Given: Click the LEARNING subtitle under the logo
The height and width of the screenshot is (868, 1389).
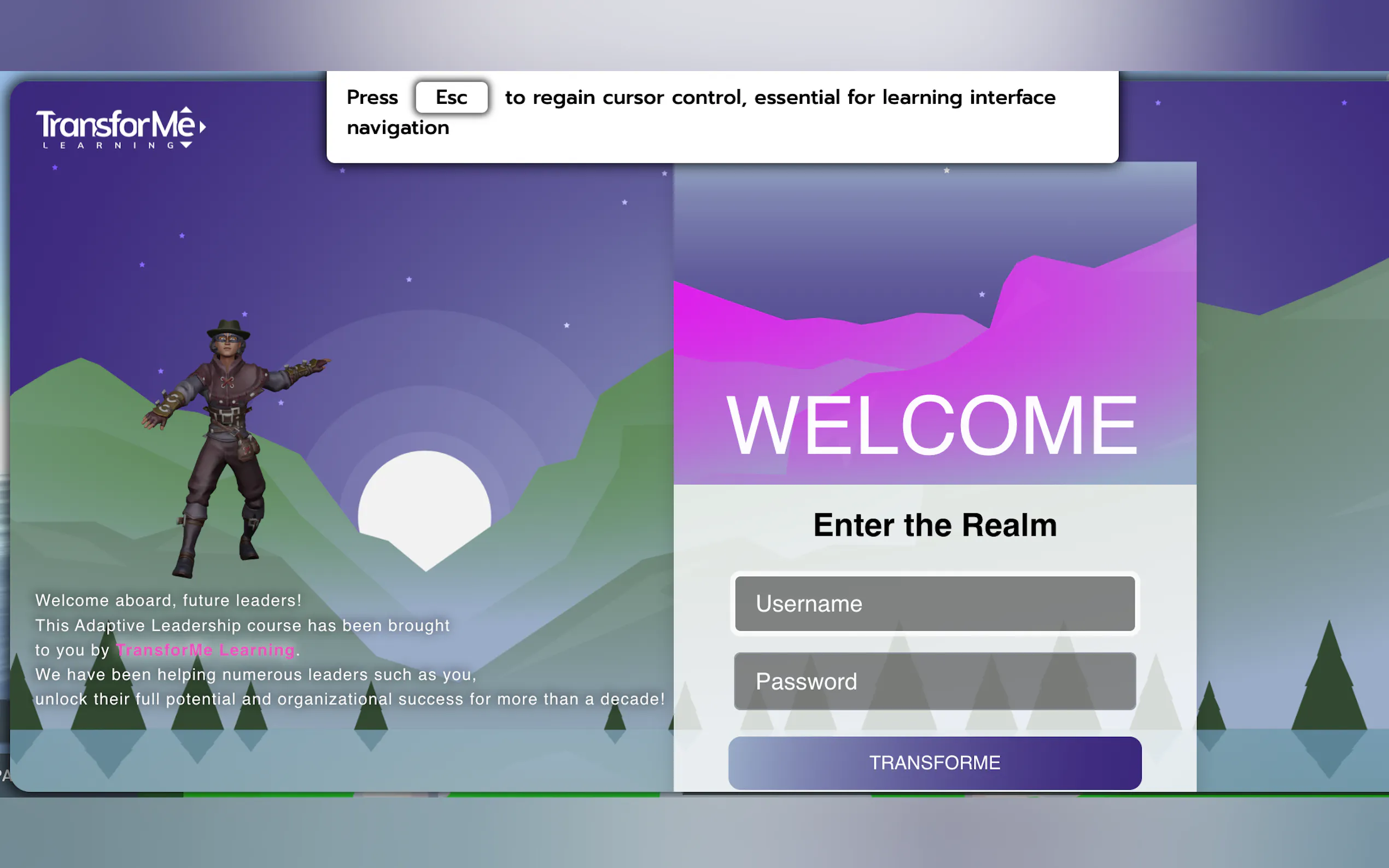Looking at the screenshot, I should coord(108,146).
